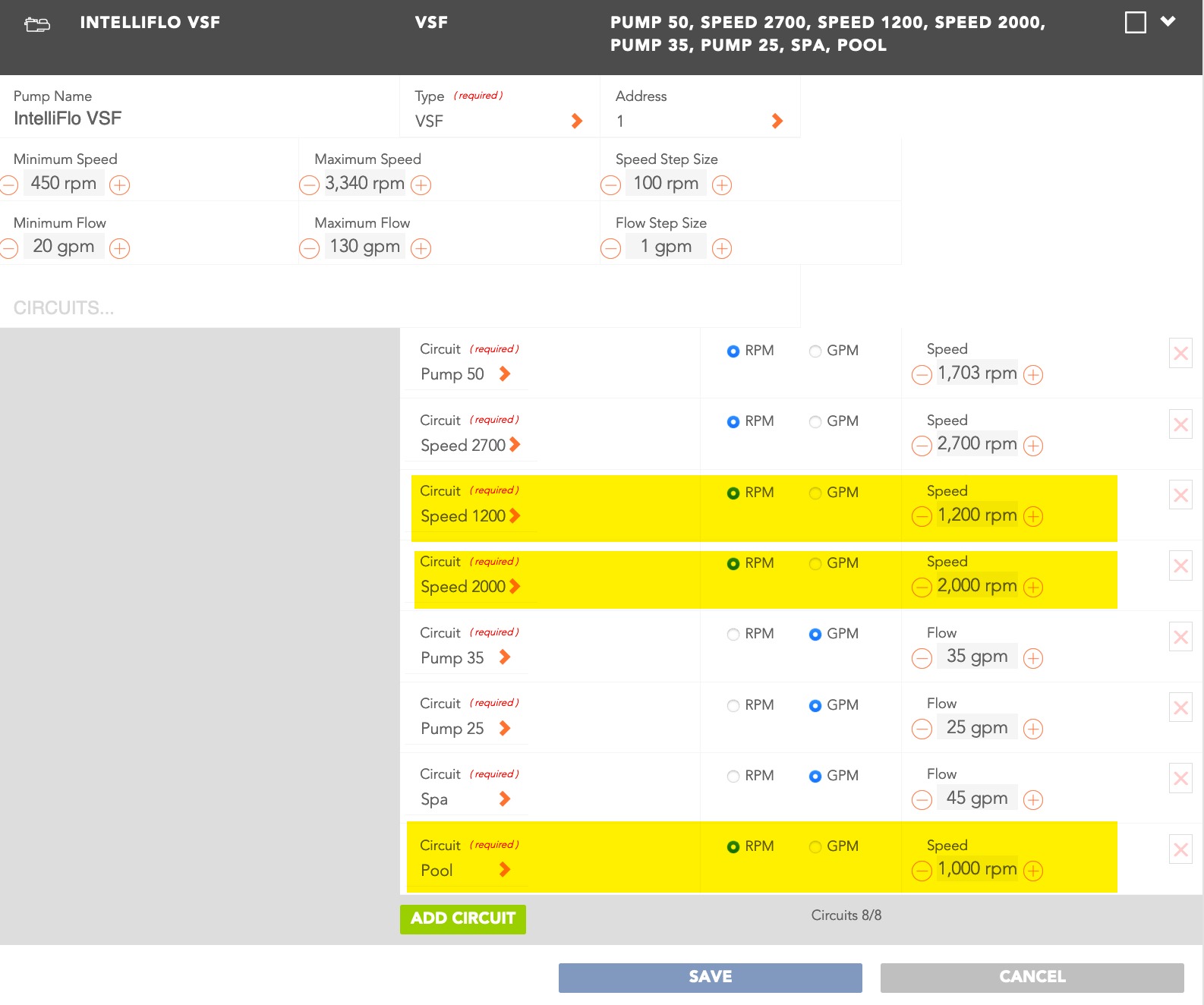Click the CIRCUITS... section heading
The height and width of the screenshot is (1005, 1204).
click(64, 307)
